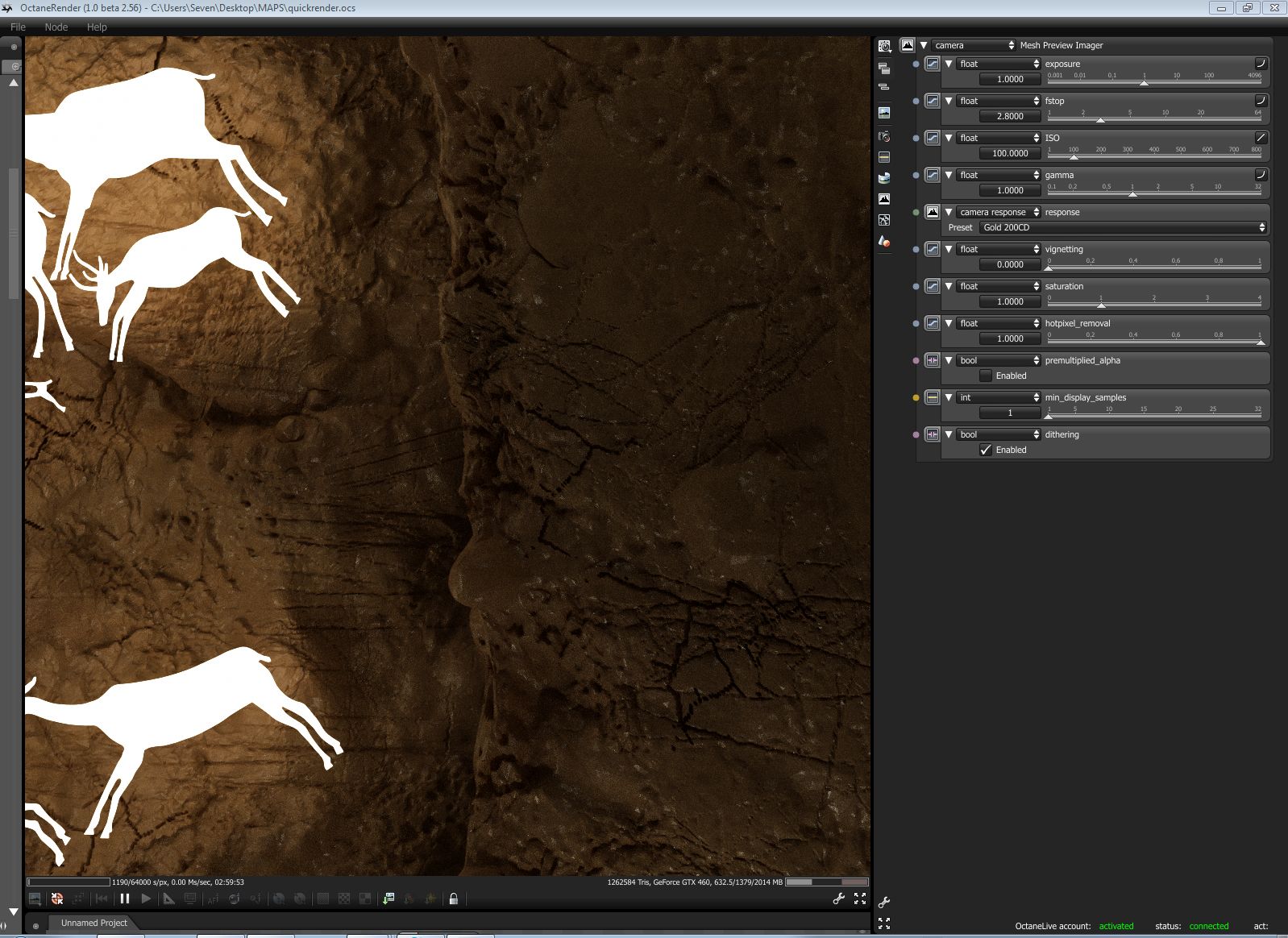Open the Node menu
1288x938 pixels.
[x=56, y=27]
